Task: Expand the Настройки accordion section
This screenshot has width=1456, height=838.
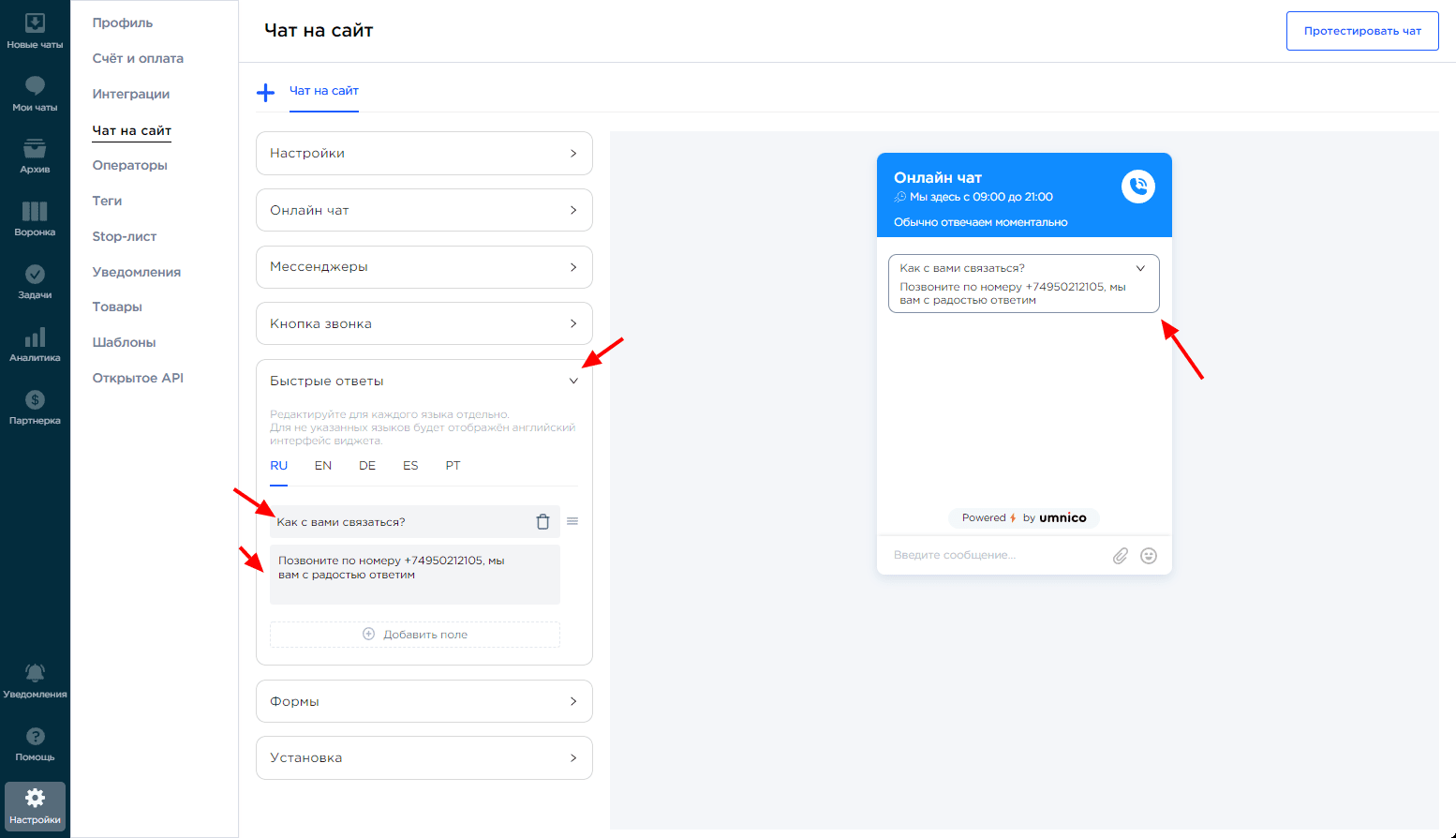Action: [x=423, y=153]
